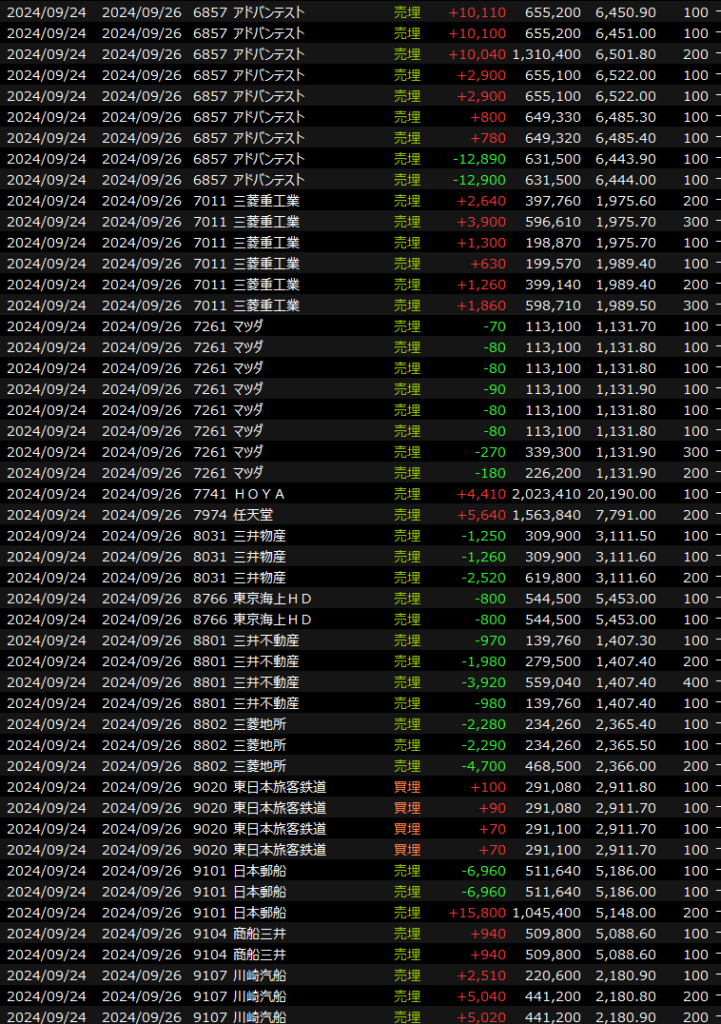This screenshot has width=721, height=1024.
Task: Click the 任天堂 stock name
Action: (254, 515)
